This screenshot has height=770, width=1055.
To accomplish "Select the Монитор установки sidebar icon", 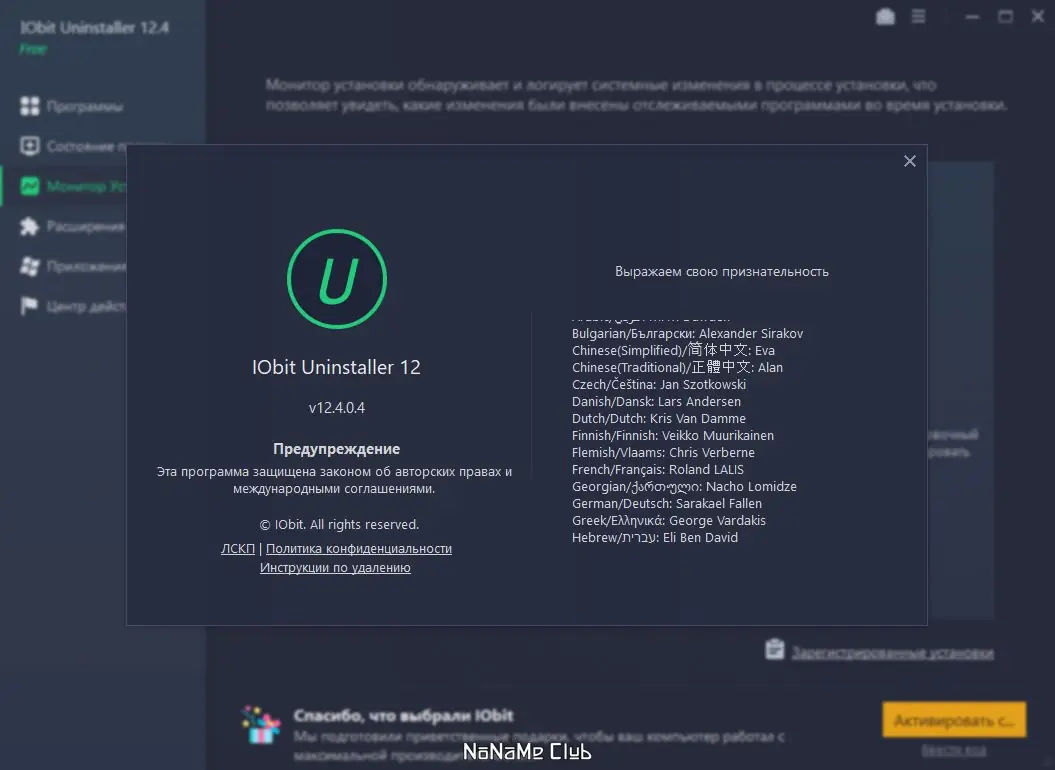I will pyautogui.click(x=30, y=186).
